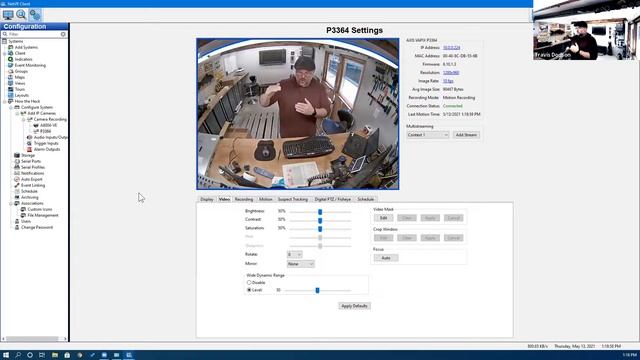640x360 pixels.
Task: Select the P3364 camera entry
Action: (x=46, y=131)
